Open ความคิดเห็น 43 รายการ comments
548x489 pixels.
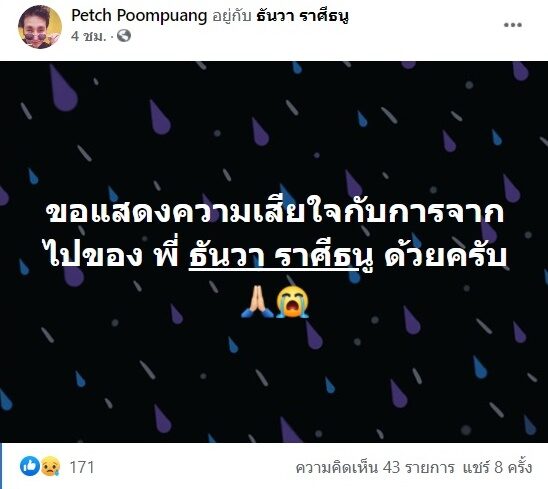coord(375,467)
